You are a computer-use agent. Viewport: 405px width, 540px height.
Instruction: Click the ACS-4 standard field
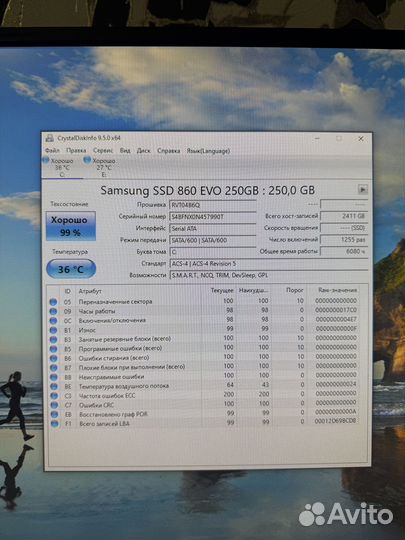269,264
